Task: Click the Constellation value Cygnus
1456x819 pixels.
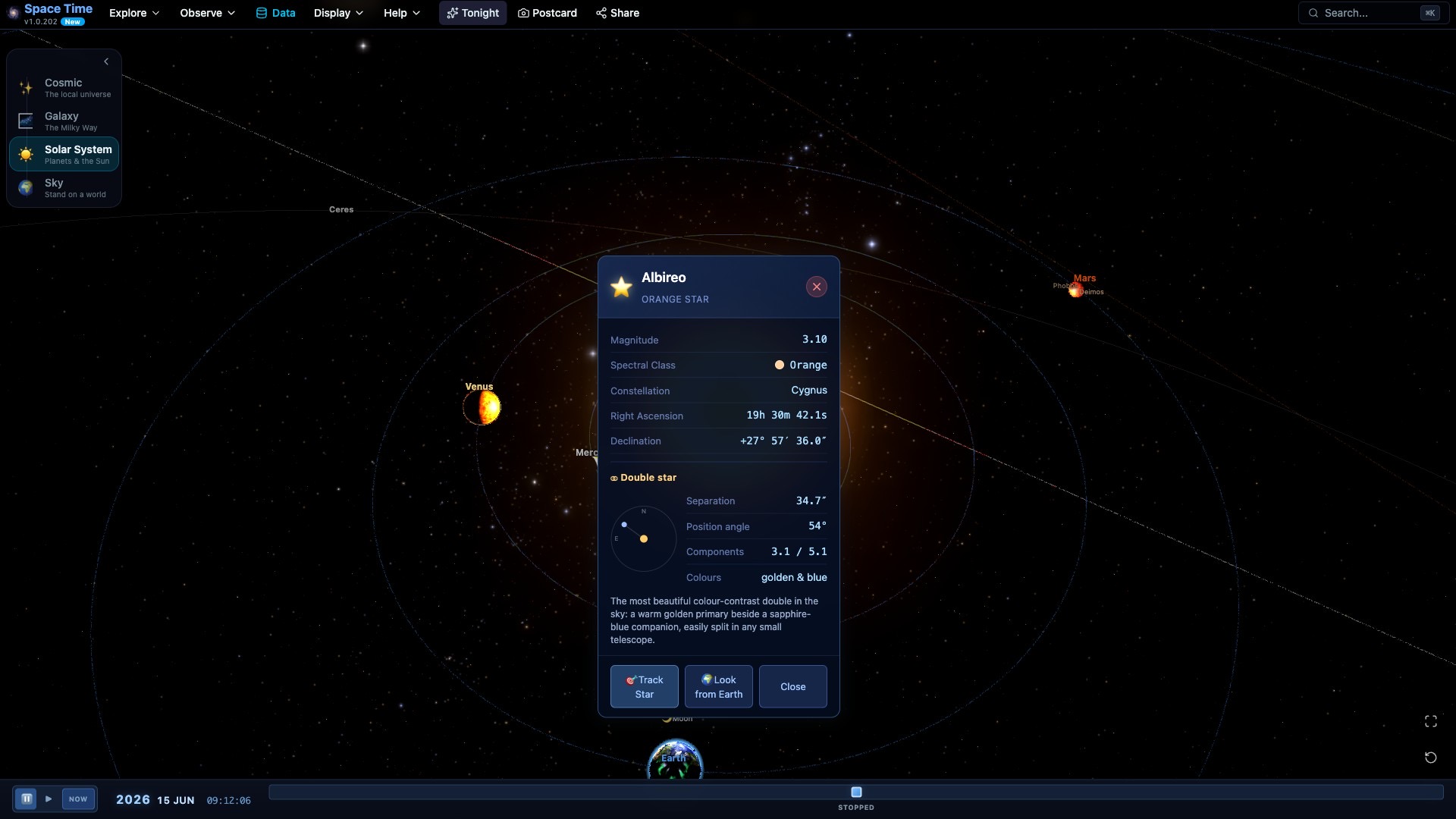Action: [x=809, y=390]
